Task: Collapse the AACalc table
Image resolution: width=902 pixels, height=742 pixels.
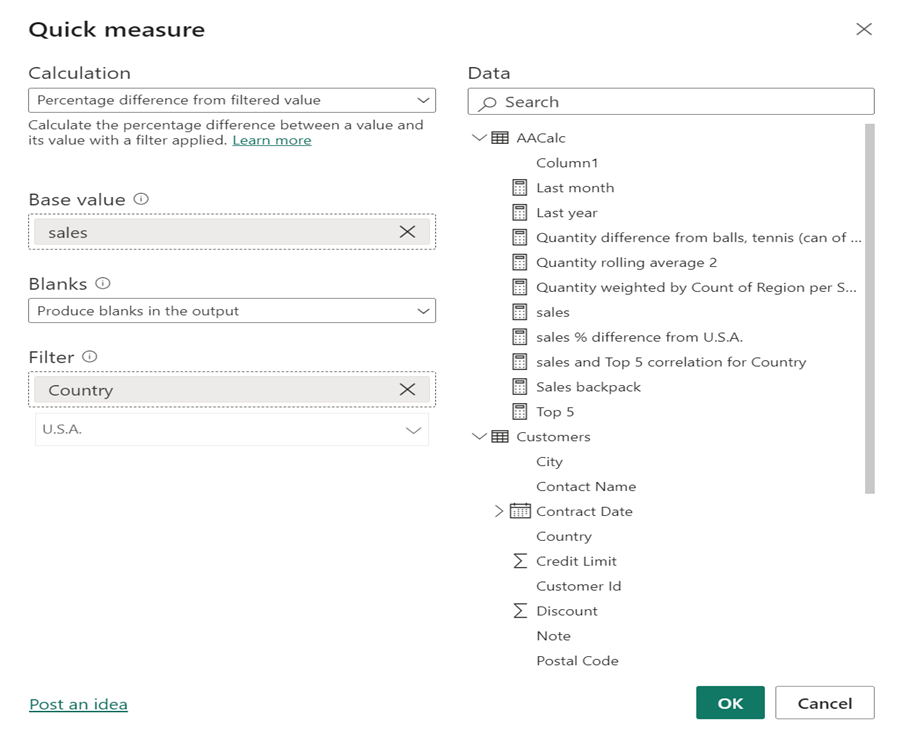Action: [479, 138]
